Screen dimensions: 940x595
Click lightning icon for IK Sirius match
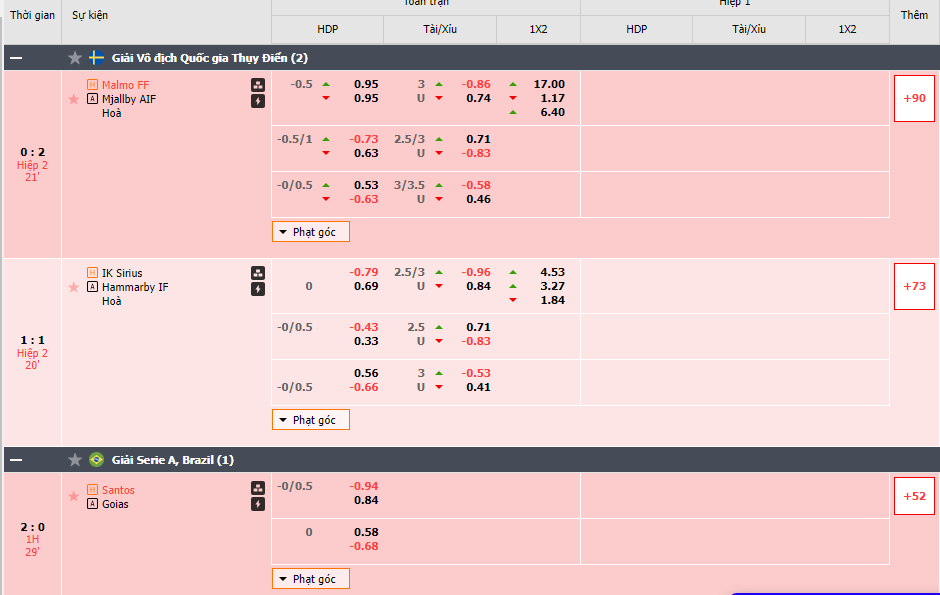pos(258,289)
